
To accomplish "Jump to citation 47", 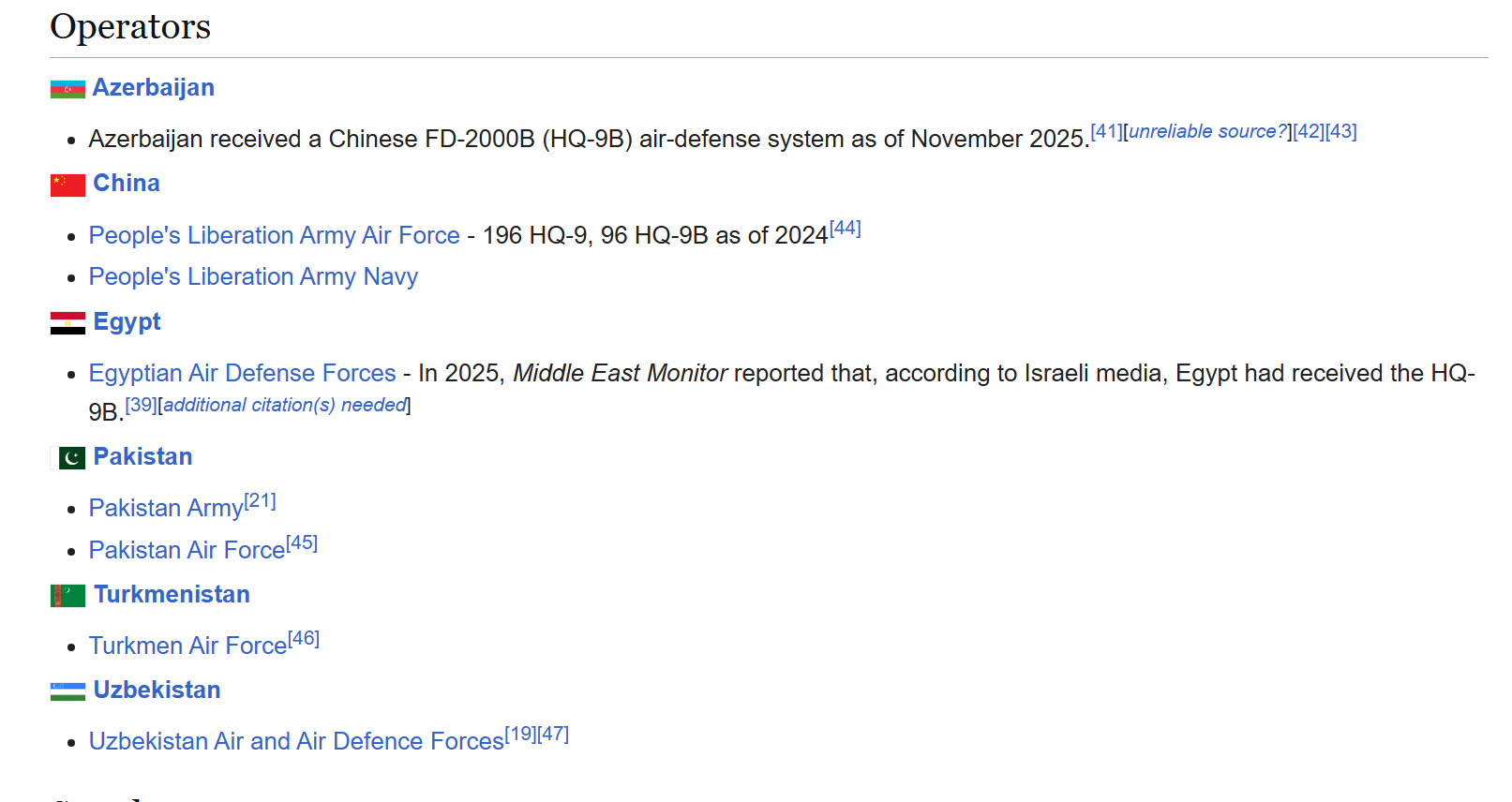I will click(x=553, y=734).
